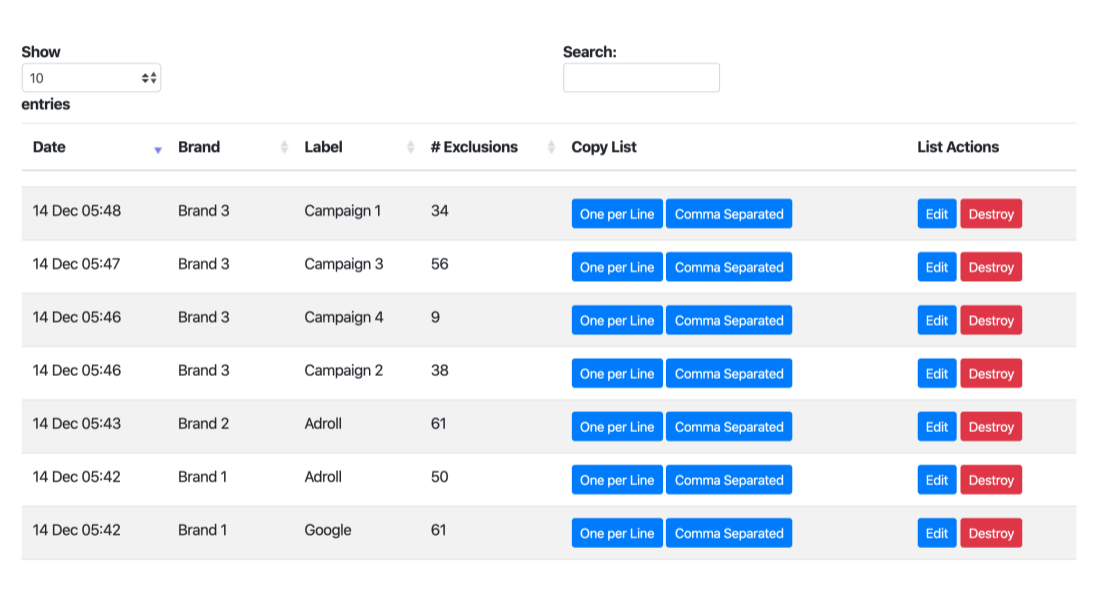1100x600 pixels.
Task: Copy Campaign 4 list One per Line
Action: [617, 320]
